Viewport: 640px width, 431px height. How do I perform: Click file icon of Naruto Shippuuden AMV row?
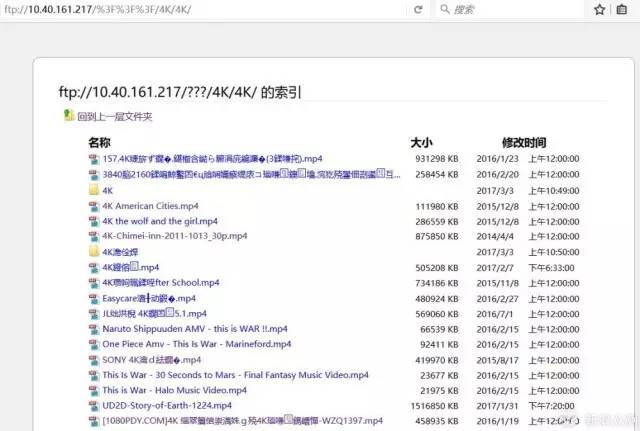click(x=94, y=329)
